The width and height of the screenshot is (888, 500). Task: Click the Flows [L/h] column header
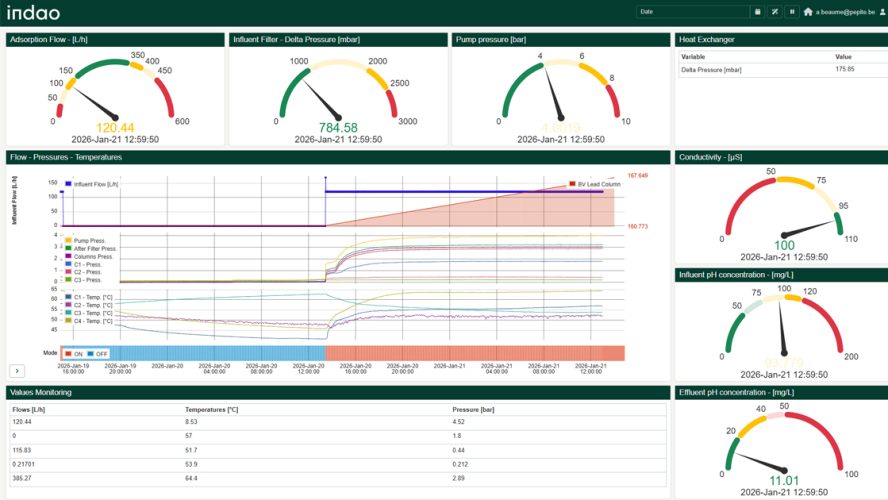tap(27, 409)
